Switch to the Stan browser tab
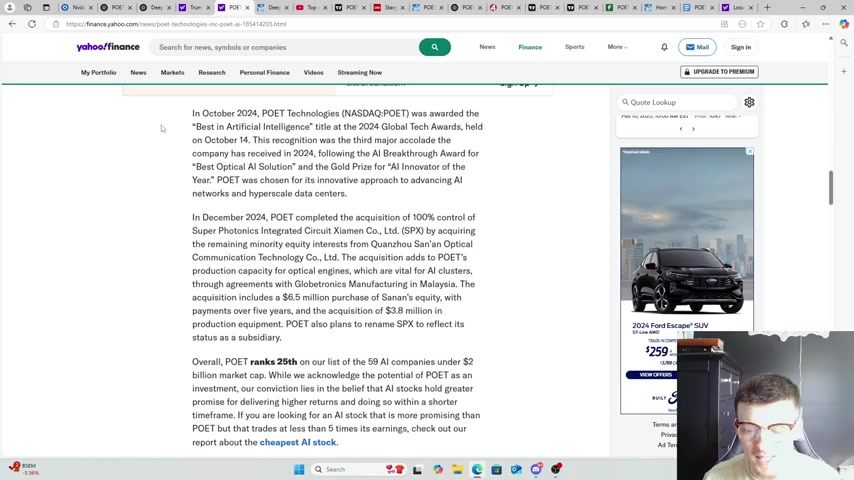The height and width of the screenshot is (480, 854). (x=388, y=8)
